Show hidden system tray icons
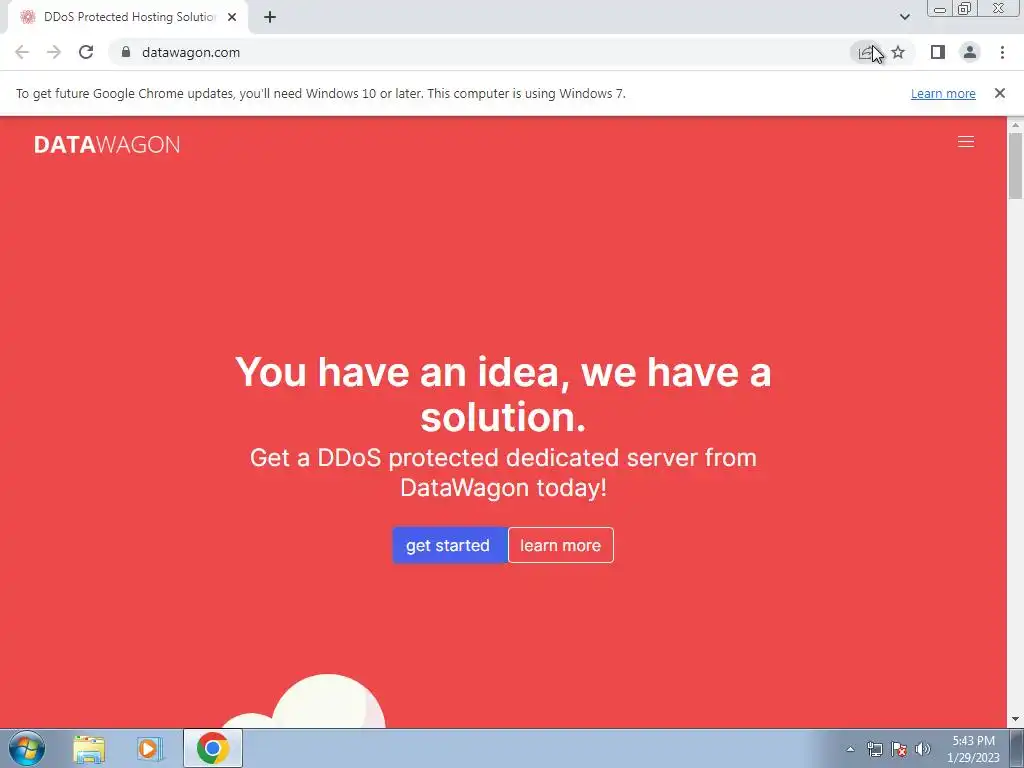Screen dimensions: 1024x768 [850, 749]
